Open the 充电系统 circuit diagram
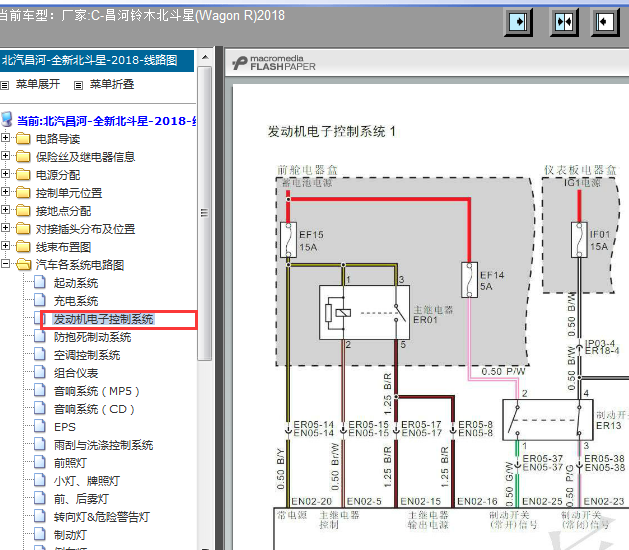The height and width of the screenshot is (550, 629). (x=76, y=301)
